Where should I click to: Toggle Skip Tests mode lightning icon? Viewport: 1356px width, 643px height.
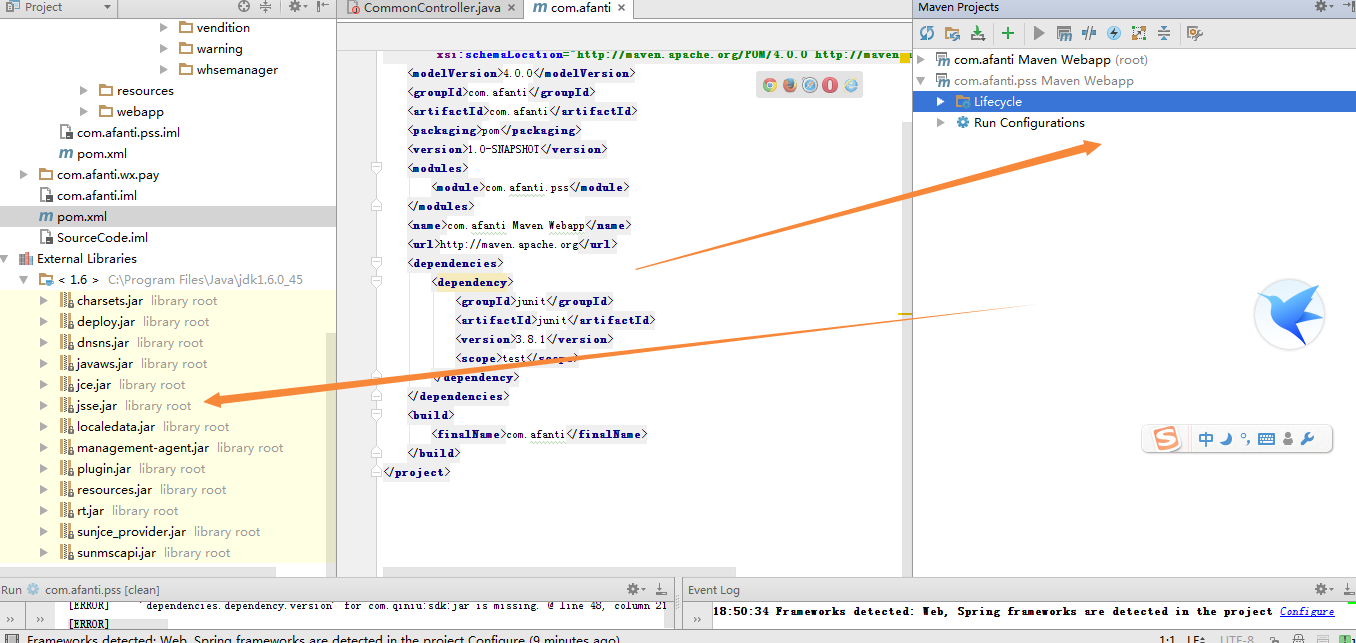pyautogui.click(x=1114, y=33)
